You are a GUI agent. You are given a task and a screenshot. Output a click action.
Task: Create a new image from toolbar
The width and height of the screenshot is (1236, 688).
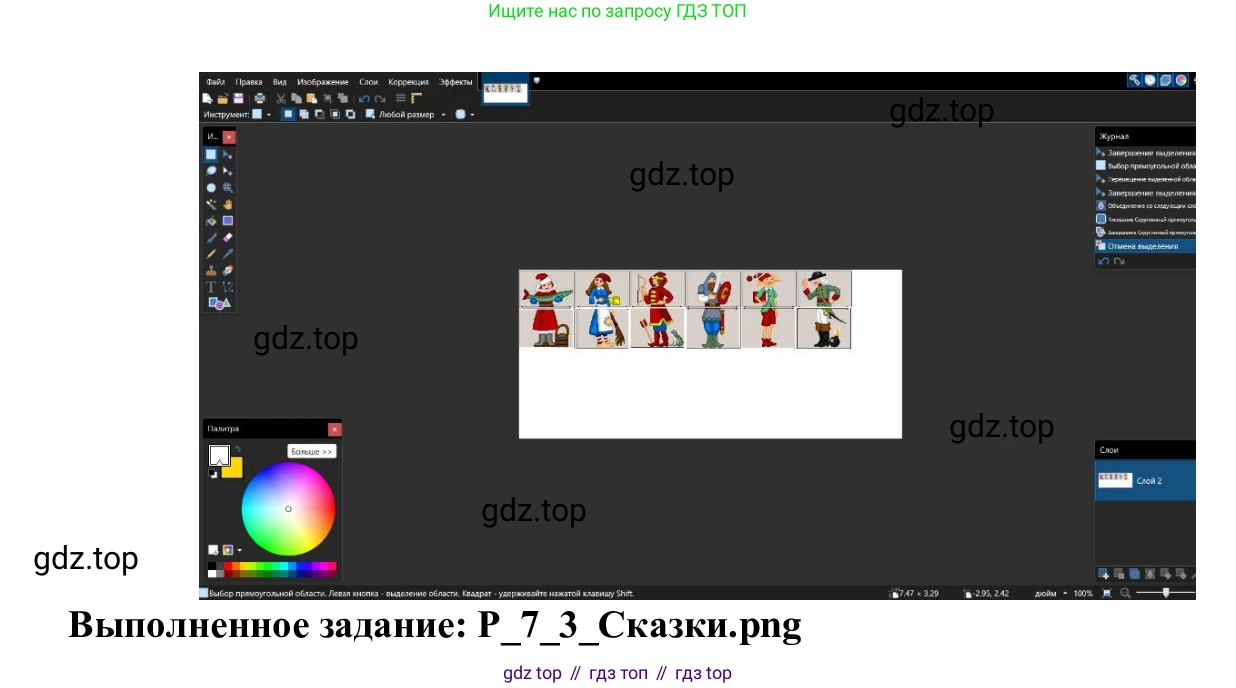tap(207, 98)
